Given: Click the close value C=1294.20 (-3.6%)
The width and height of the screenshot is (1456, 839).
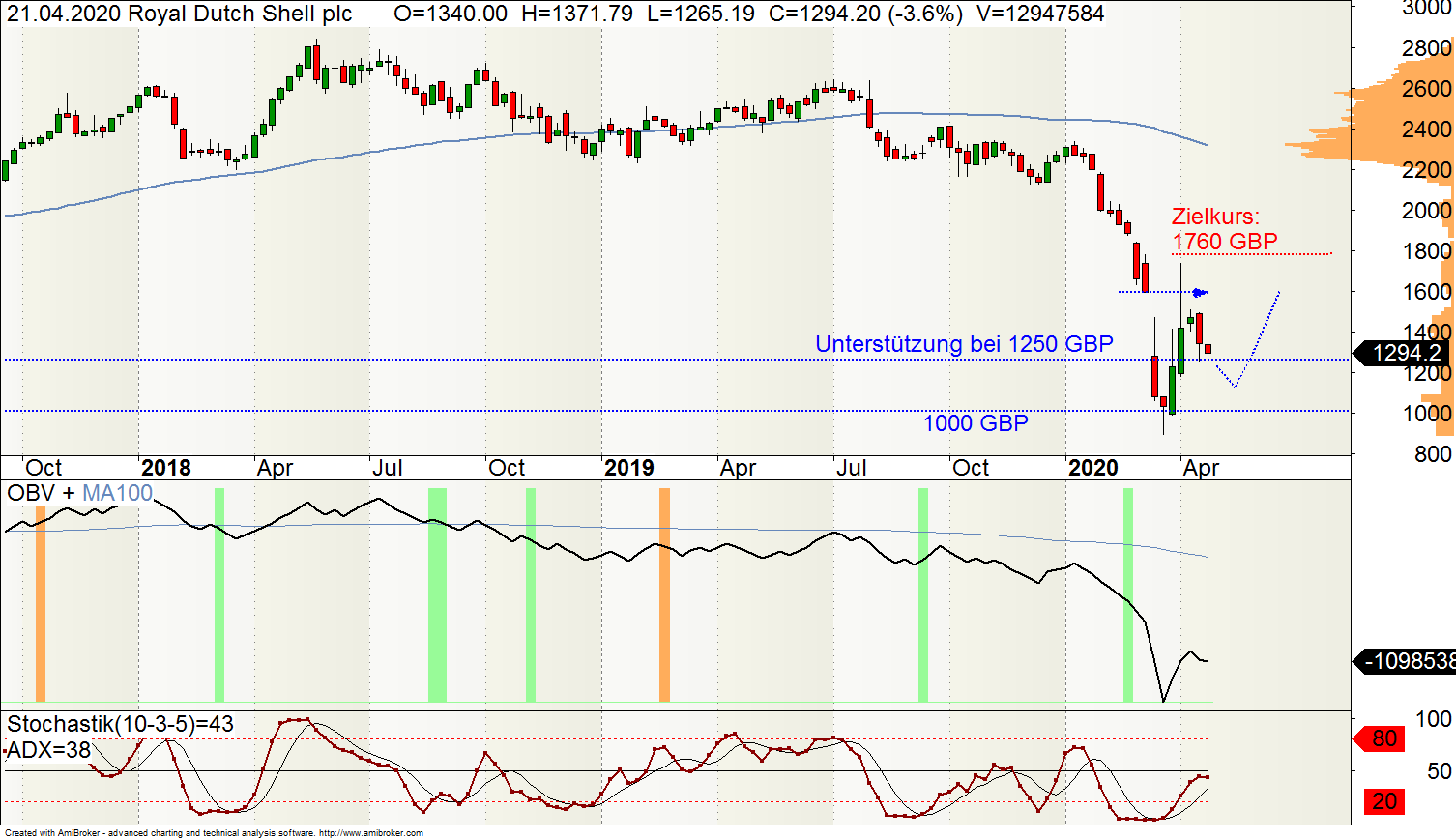Looking at the screenshot, I should (x=865, y=14).
